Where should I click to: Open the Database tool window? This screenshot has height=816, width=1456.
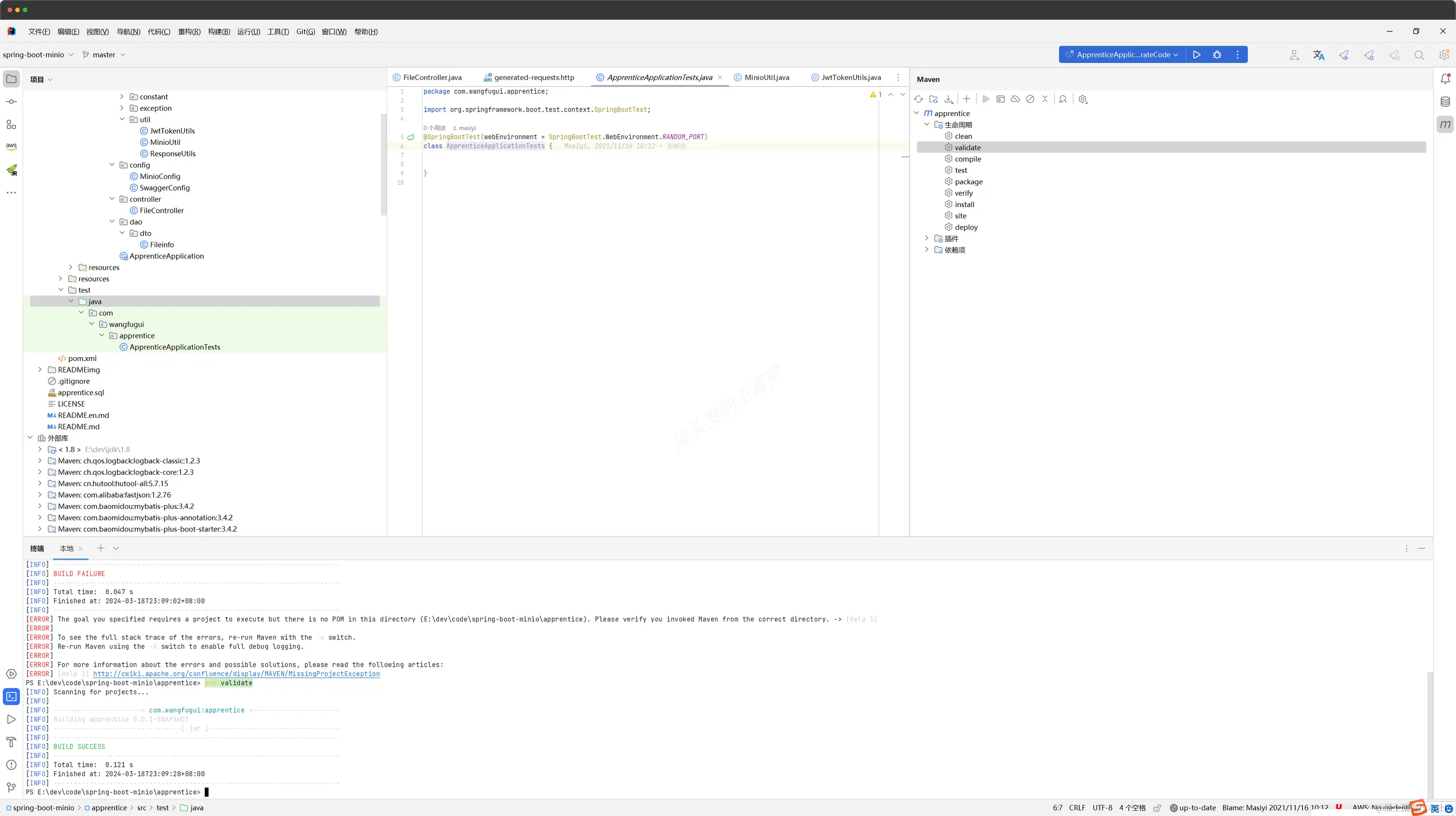point(1445,102)
